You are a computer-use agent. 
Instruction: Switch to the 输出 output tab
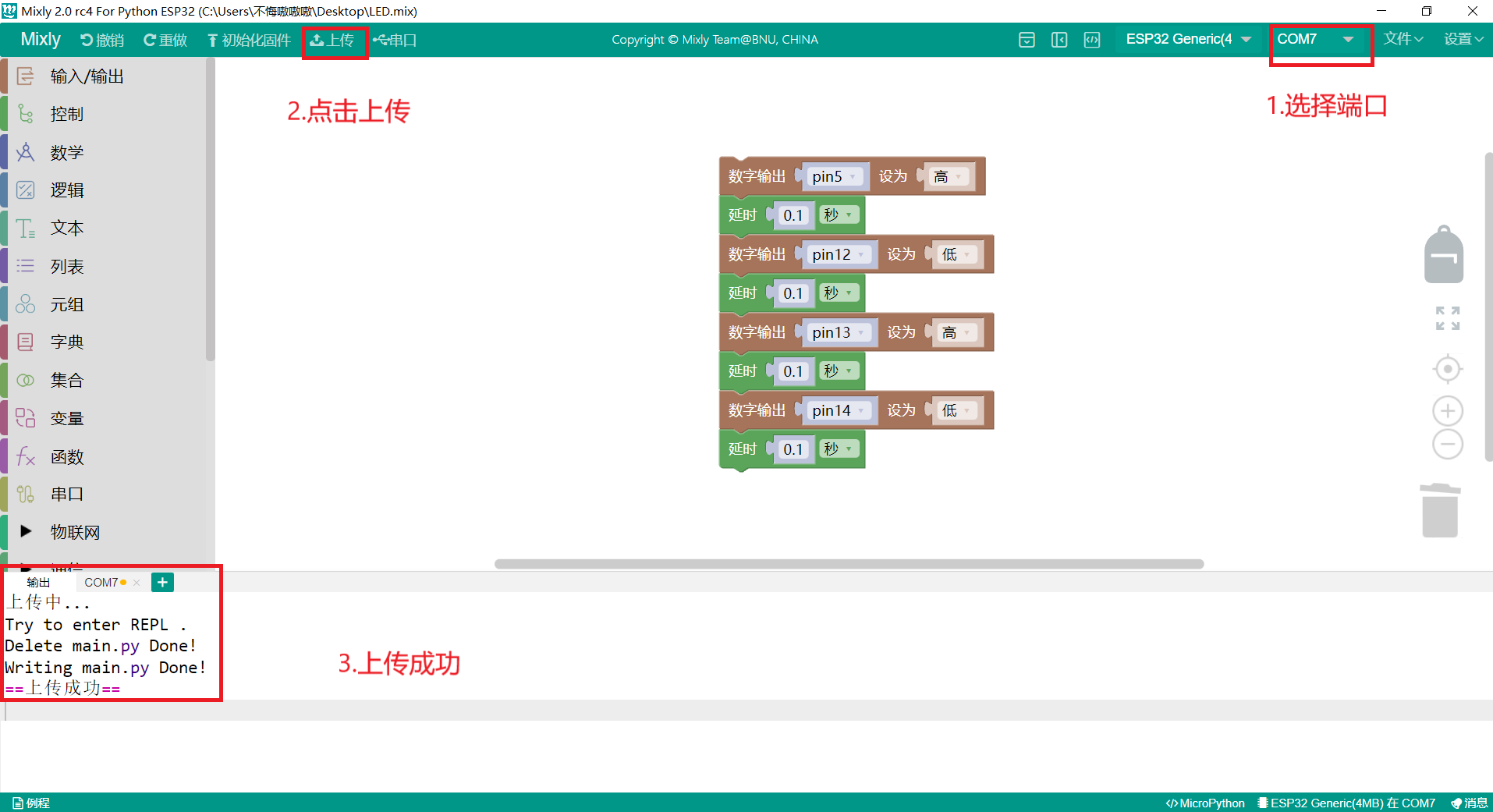(38, 583)
